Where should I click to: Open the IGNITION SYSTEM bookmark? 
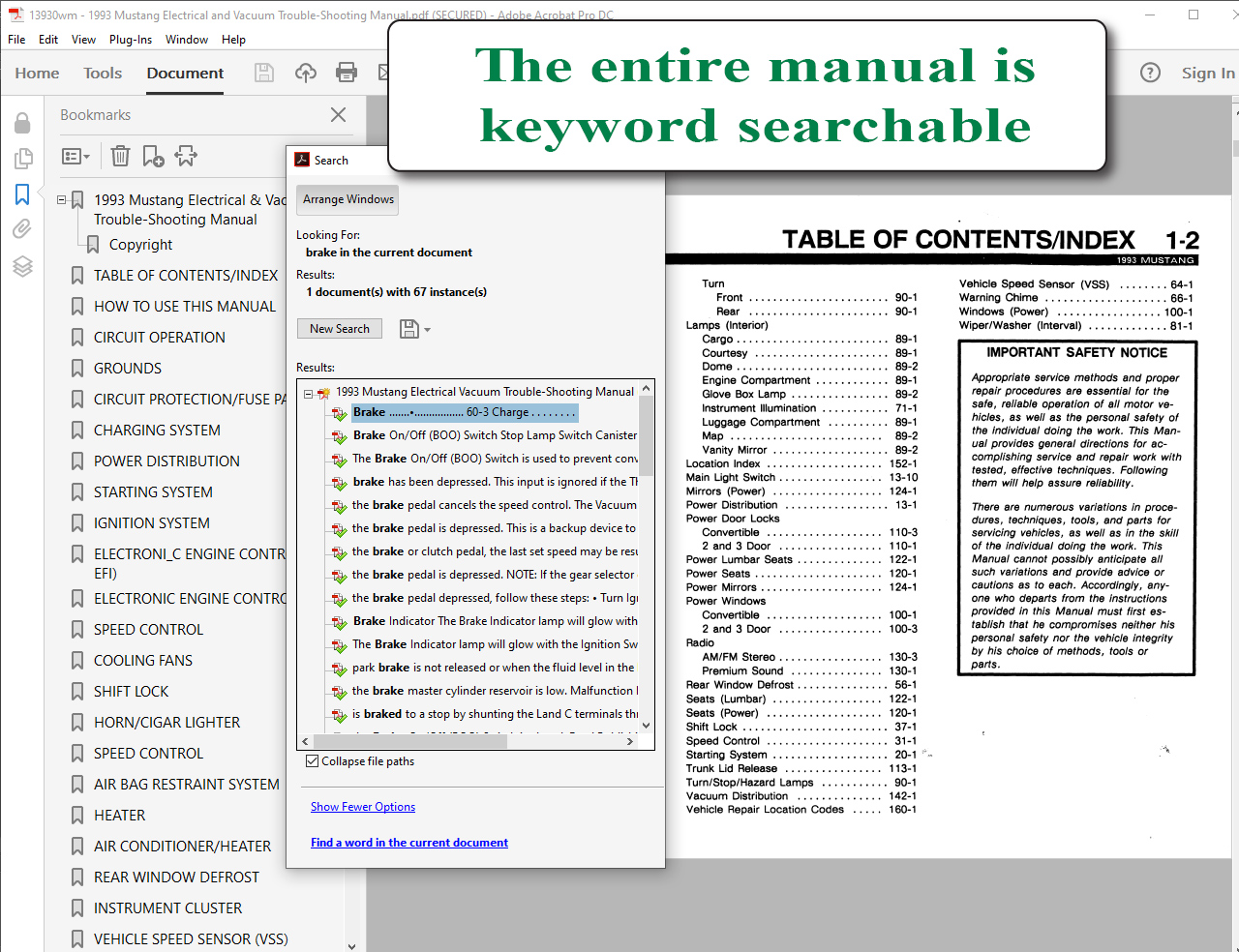[152, 523]
